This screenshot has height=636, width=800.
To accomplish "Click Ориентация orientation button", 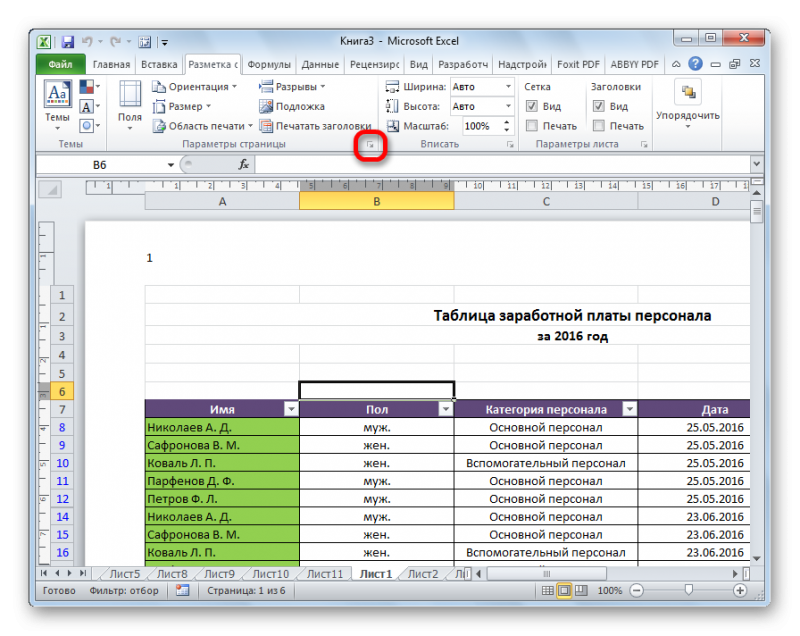I will coord(194,87).
